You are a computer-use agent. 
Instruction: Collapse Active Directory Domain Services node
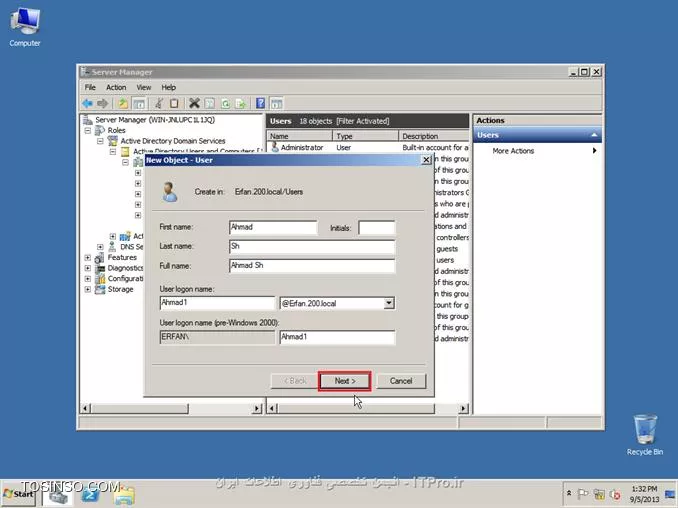100,141
